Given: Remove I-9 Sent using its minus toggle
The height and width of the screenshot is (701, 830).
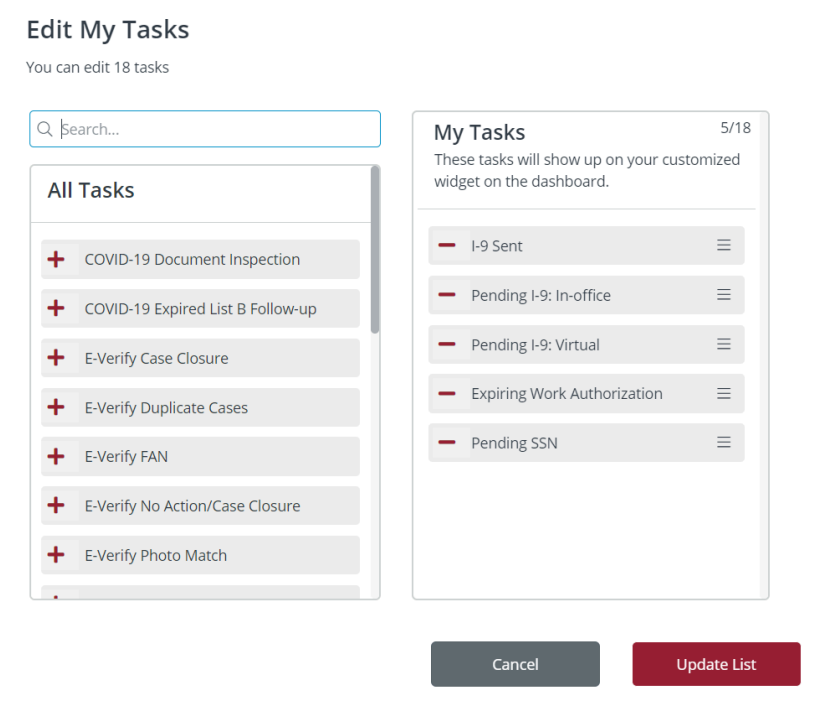Looking at the screenshot, I should (448, 245).
